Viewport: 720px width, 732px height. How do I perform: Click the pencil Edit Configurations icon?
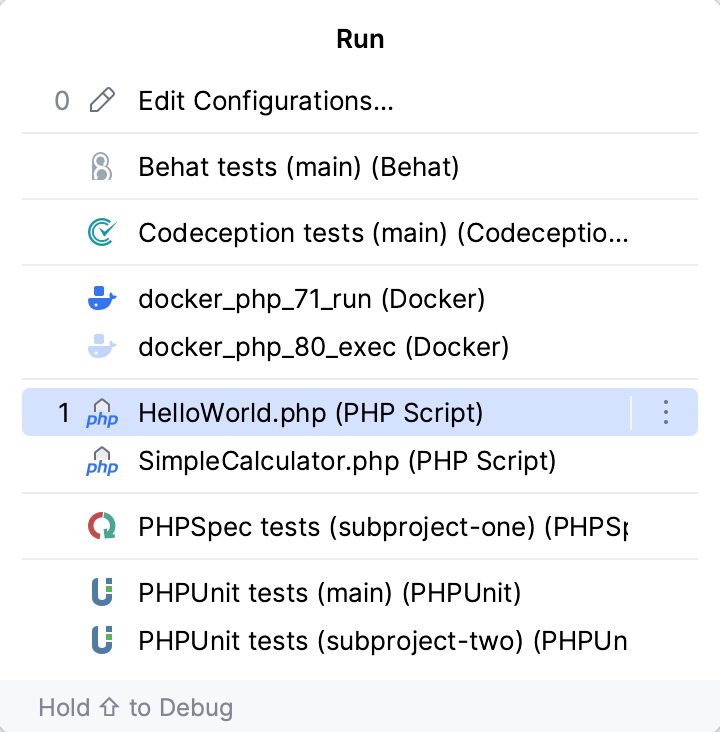[102, 101]
